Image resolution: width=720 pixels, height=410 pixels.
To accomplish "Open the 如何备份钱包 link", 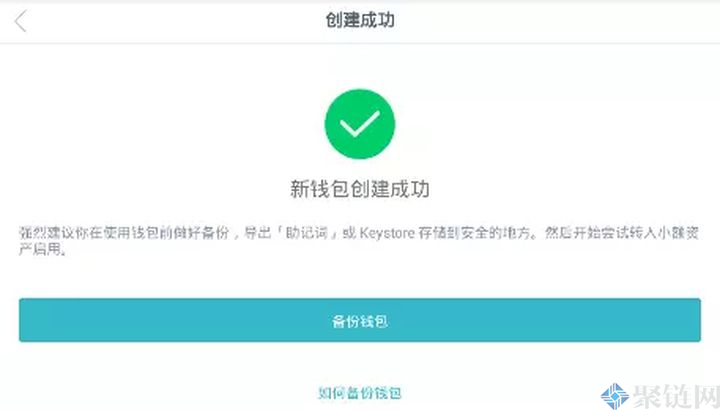I will pyautogui.click(x=360, y=393).
